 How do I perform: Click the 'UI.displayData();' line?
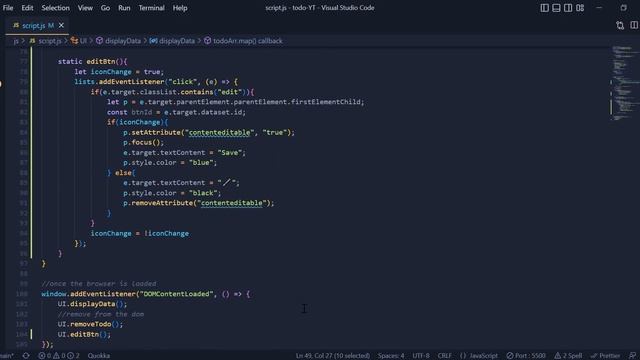coord(92,304)
